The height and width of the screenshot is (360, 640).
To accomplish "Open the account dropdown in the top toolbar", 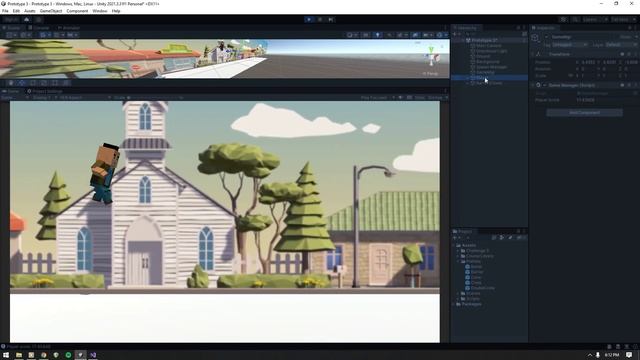I will point(11,19).
